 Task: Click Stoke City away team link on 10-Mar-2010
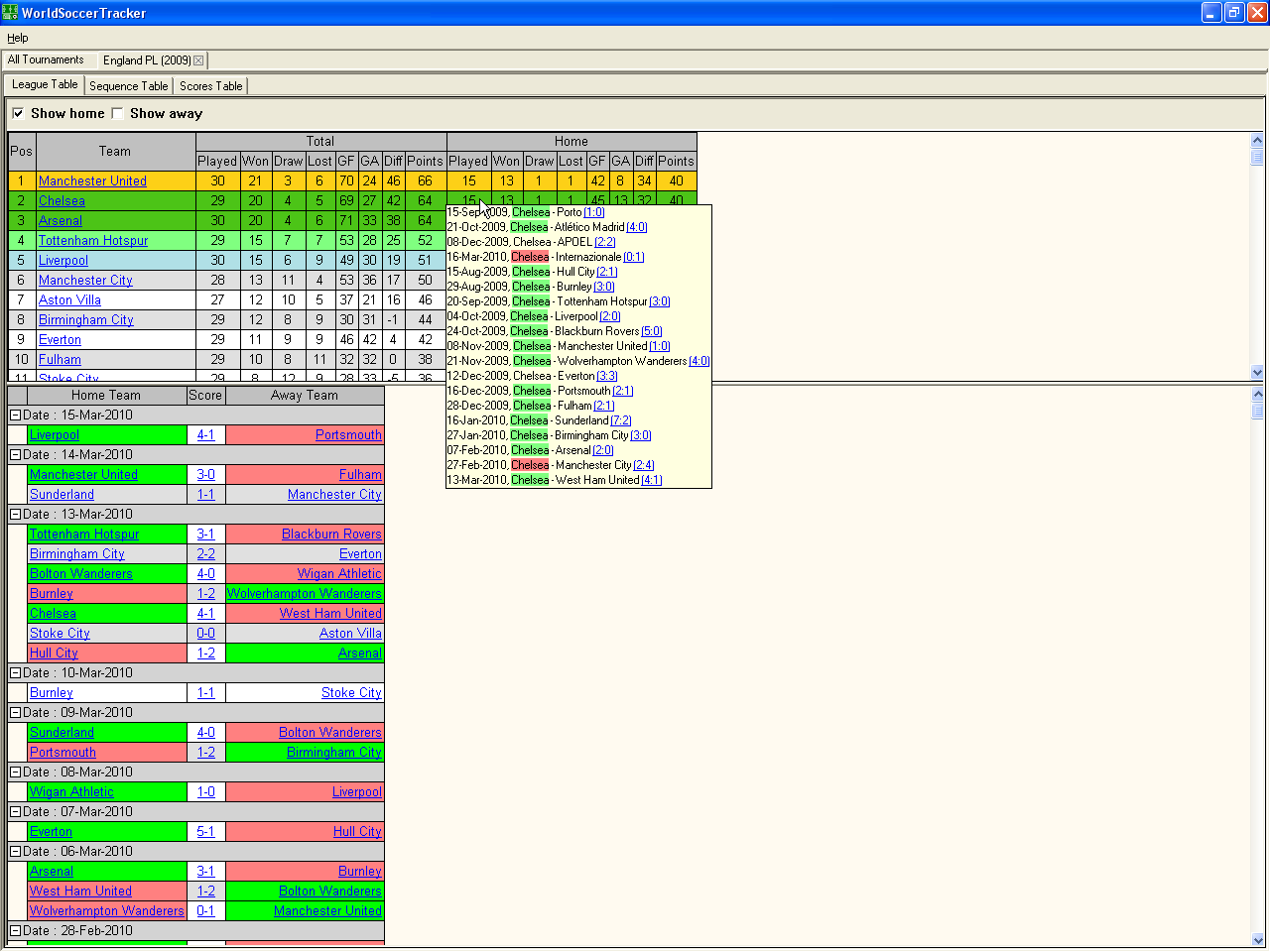click(x=351, y=693)
